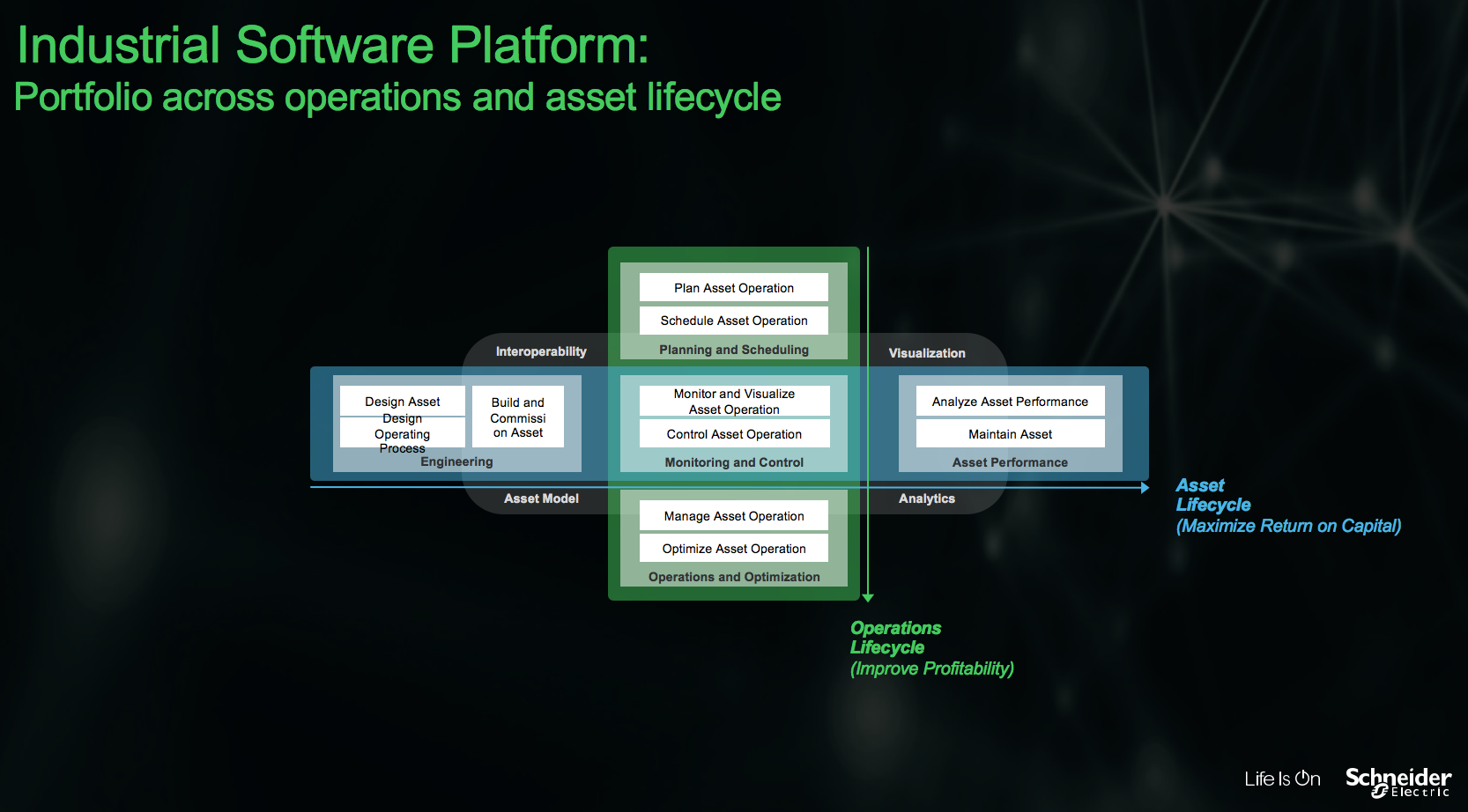Click the Life Is On logo
The image size is (1468, 812).
pos(1282,779)
